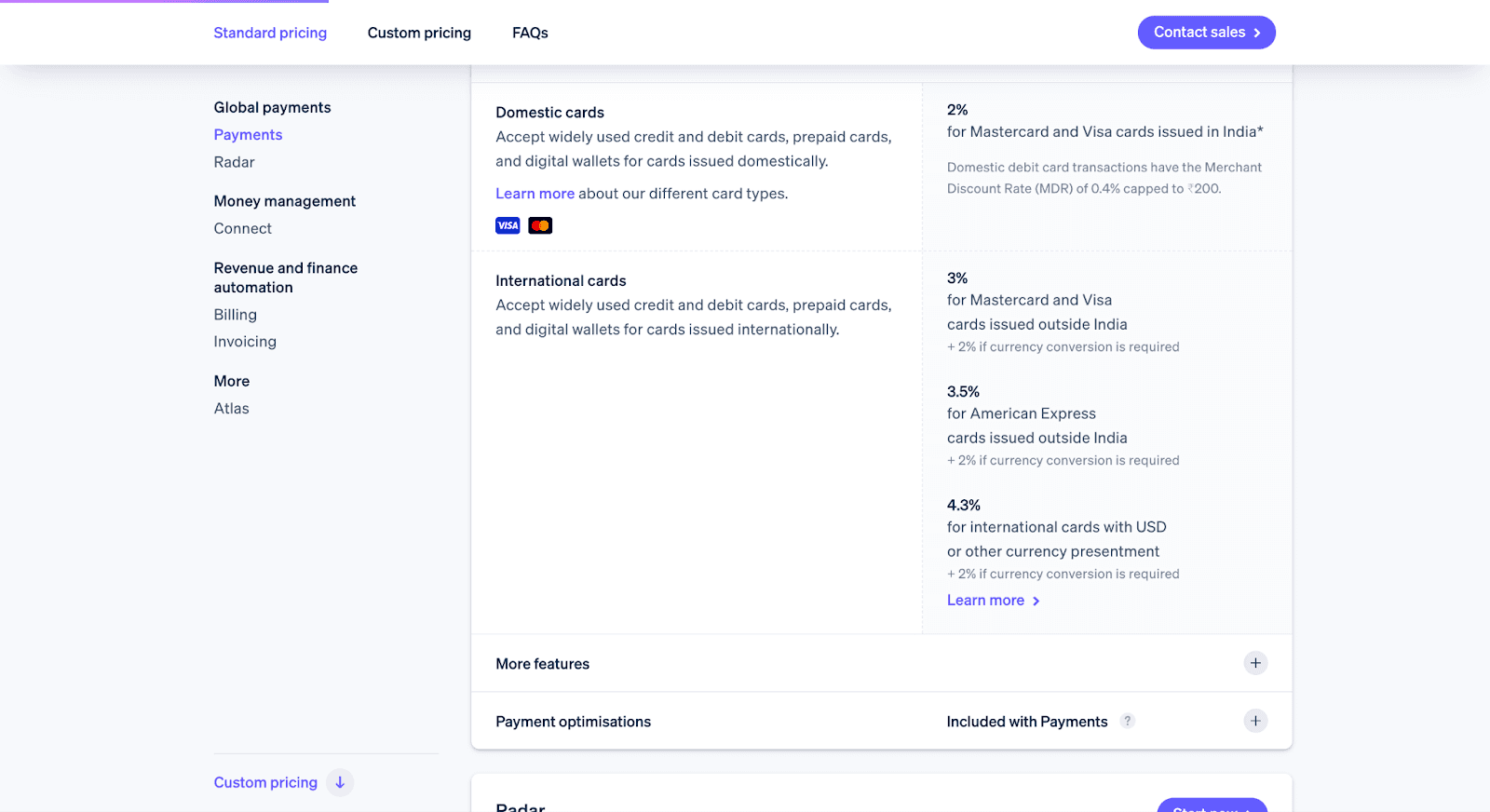The height and width of the screenshot is (812, 1490).
Task: Click the question mark beside Included with Payments
Action: click(x=1127, y=721)
